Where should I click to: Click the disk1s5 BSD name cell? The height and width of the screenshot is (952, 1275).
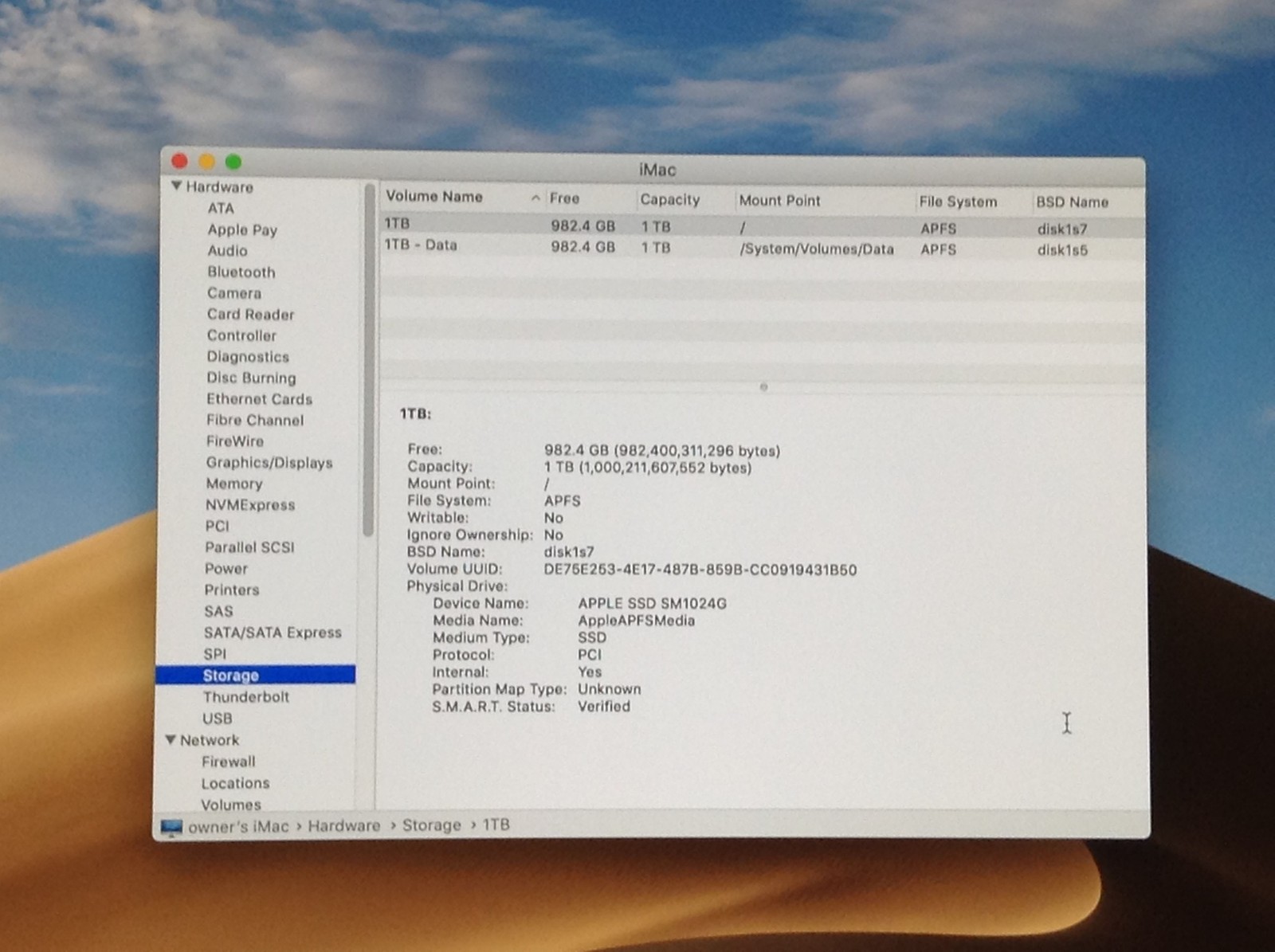pos(1062,250)
